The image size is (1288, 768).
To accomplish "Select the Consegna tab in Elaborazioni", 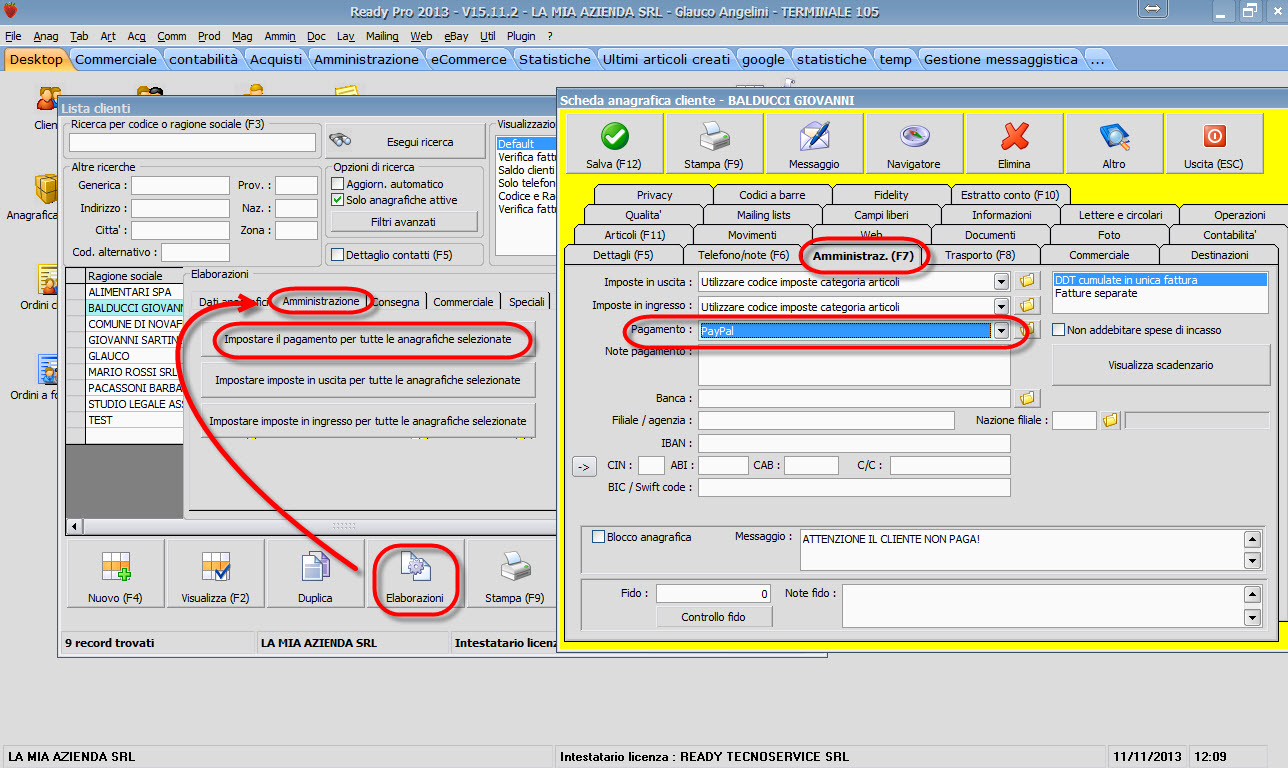I will [x=396, y=301].
